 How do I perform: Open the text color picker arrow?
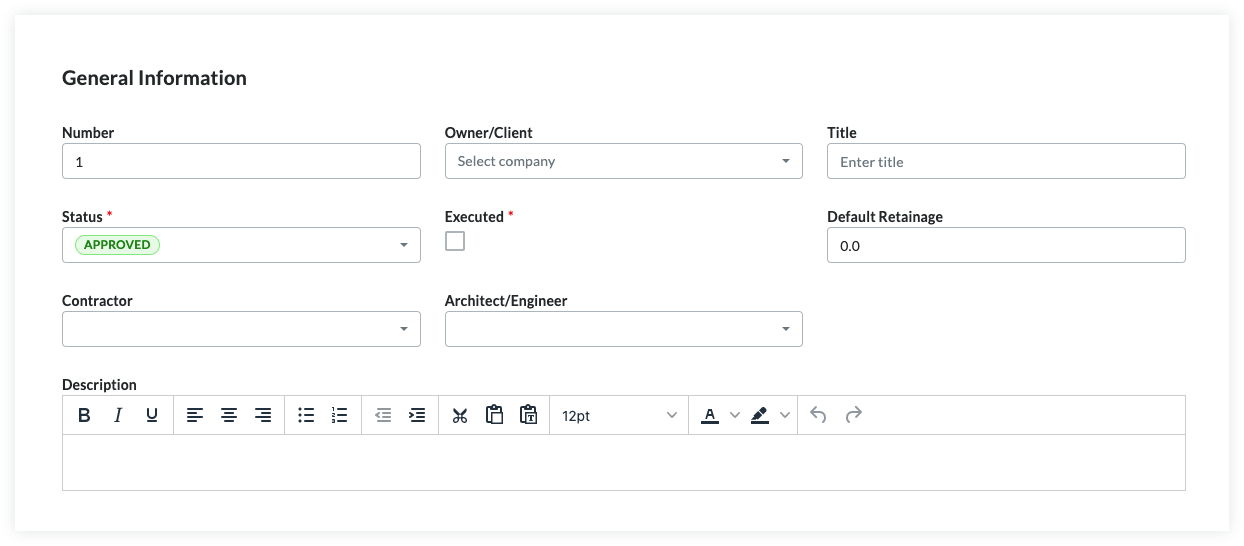pos(735,415)
